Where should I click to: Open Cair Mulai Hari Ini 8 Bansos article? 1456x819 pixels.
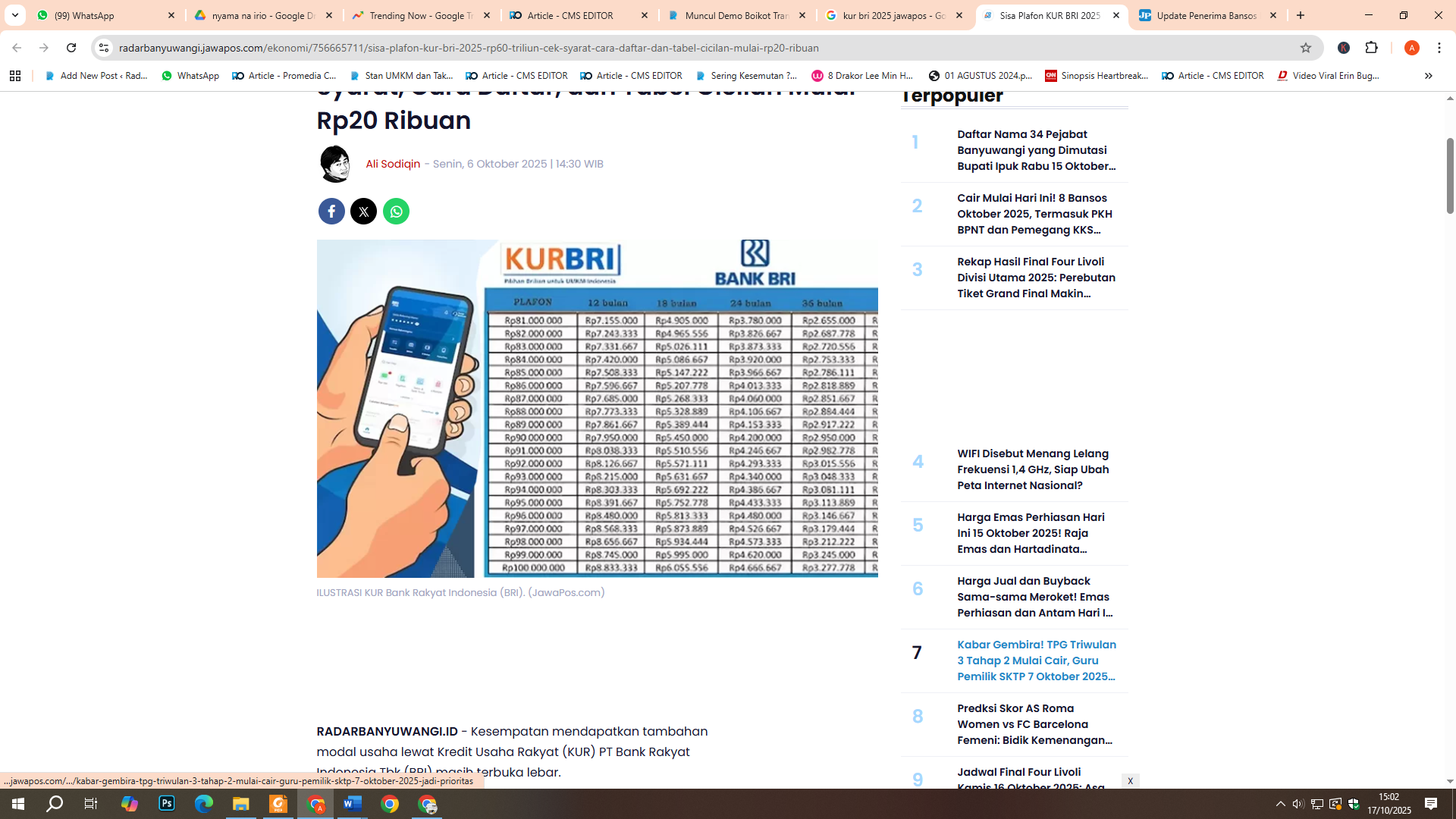coord(1034,214)
